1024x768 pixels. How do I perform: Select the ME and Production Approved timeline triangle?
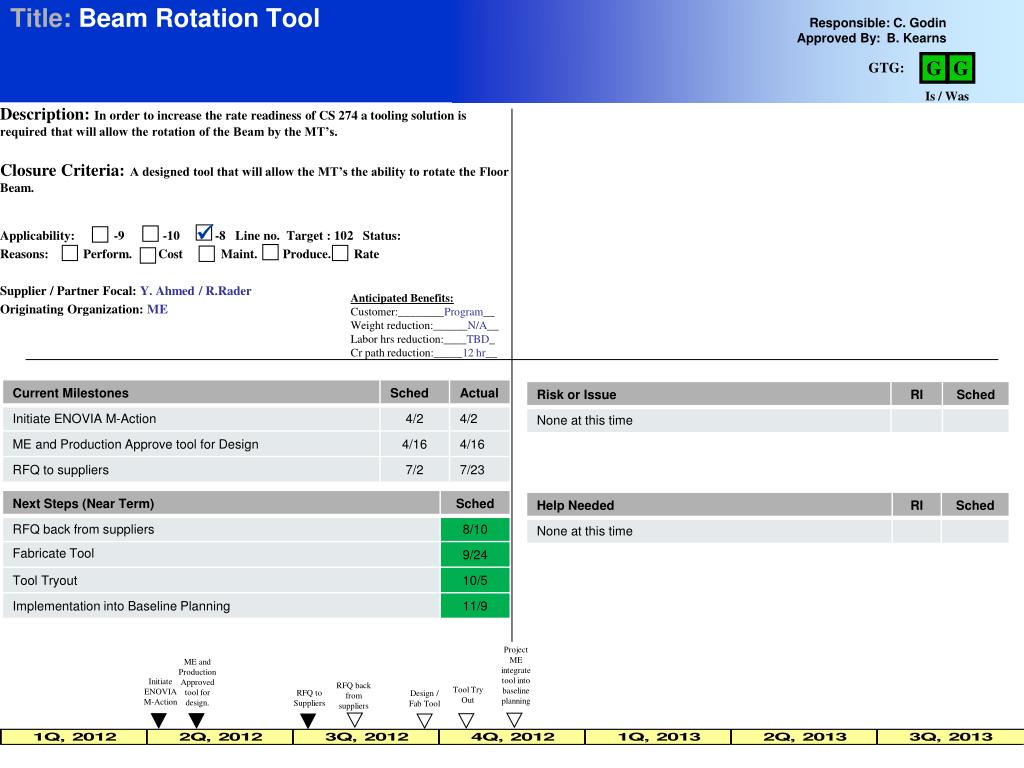pyautogui.click(x=196, y=720)
